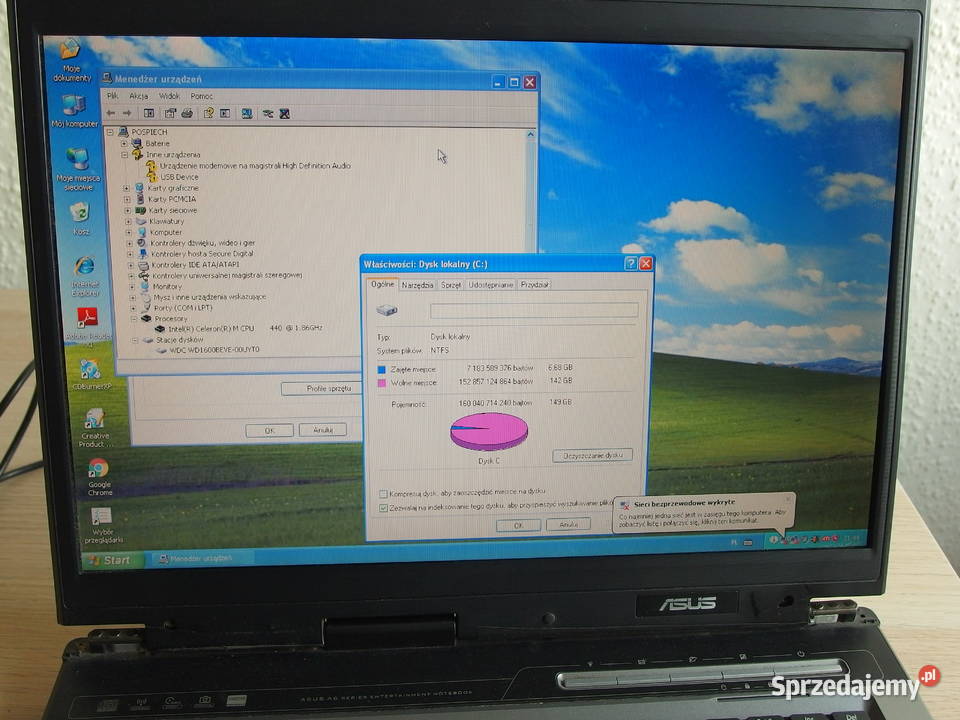Switch to the Udostępnianie tab
Viewport: 960px width, 720px height.
point(490,285)
